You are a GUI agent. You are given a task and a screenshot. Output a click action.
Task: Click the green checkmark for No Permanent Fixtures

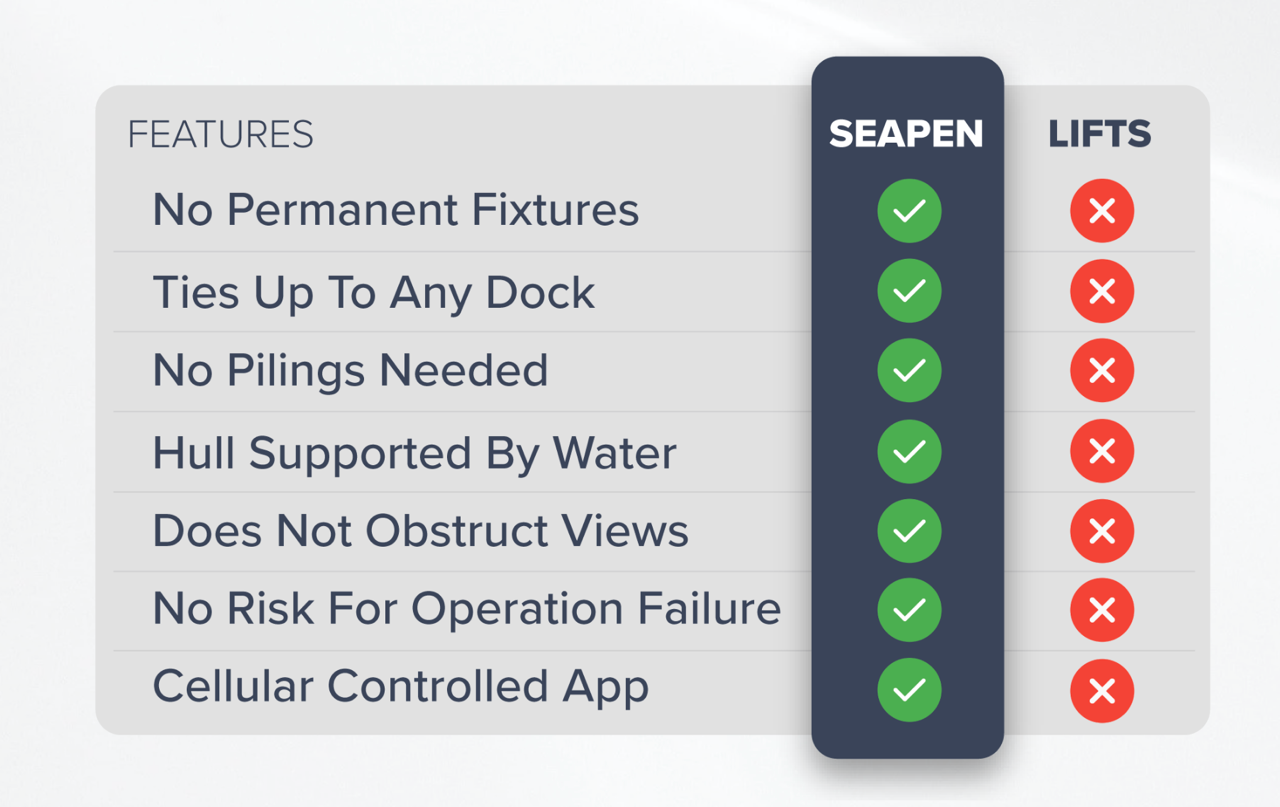click(909, 211)
